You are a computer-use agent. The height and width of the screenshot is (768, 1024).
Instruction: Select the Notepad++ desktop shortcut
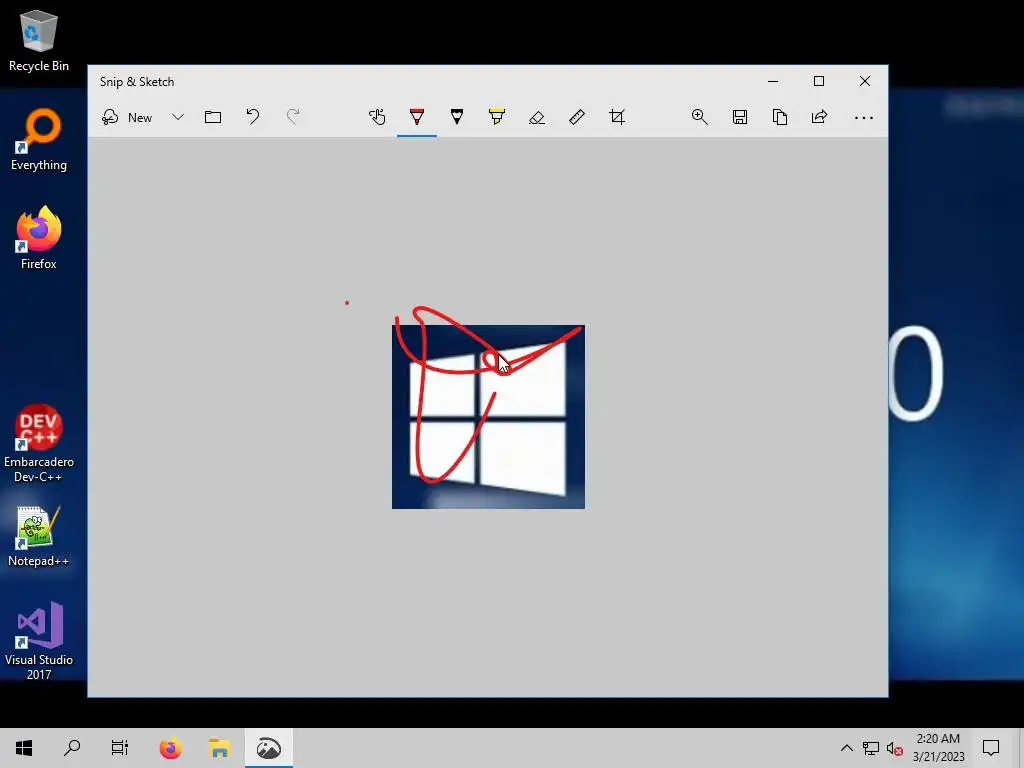[x=39, y=536]
